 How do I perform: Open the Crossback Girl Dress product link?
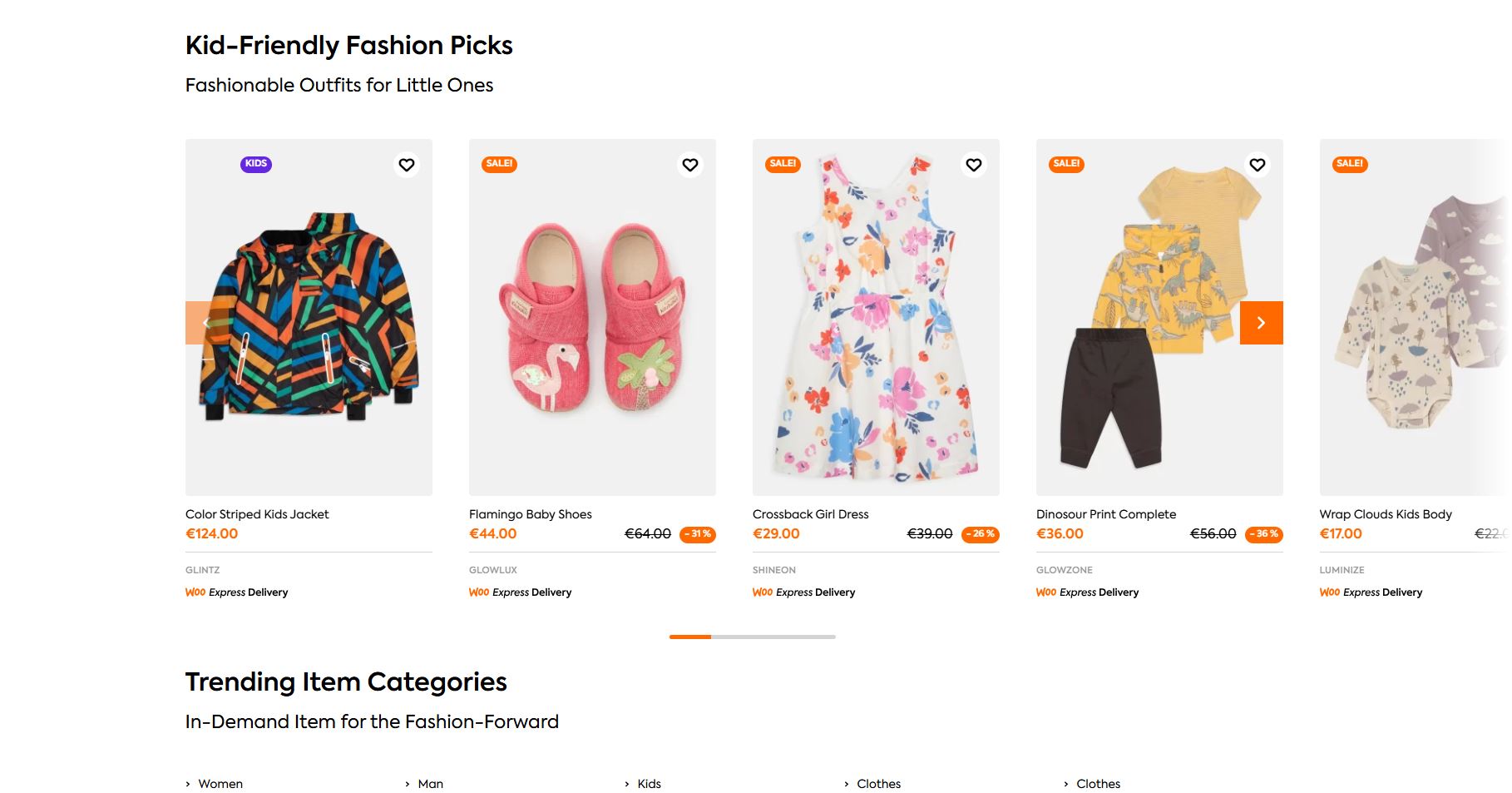[x=810, y=513]
